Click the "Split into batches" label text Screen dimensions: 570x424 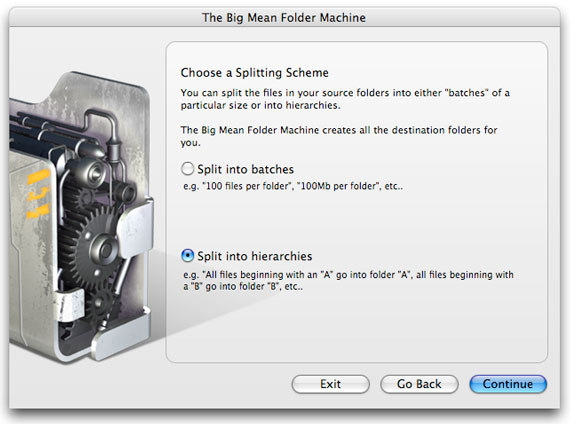[x=245, y=169]
